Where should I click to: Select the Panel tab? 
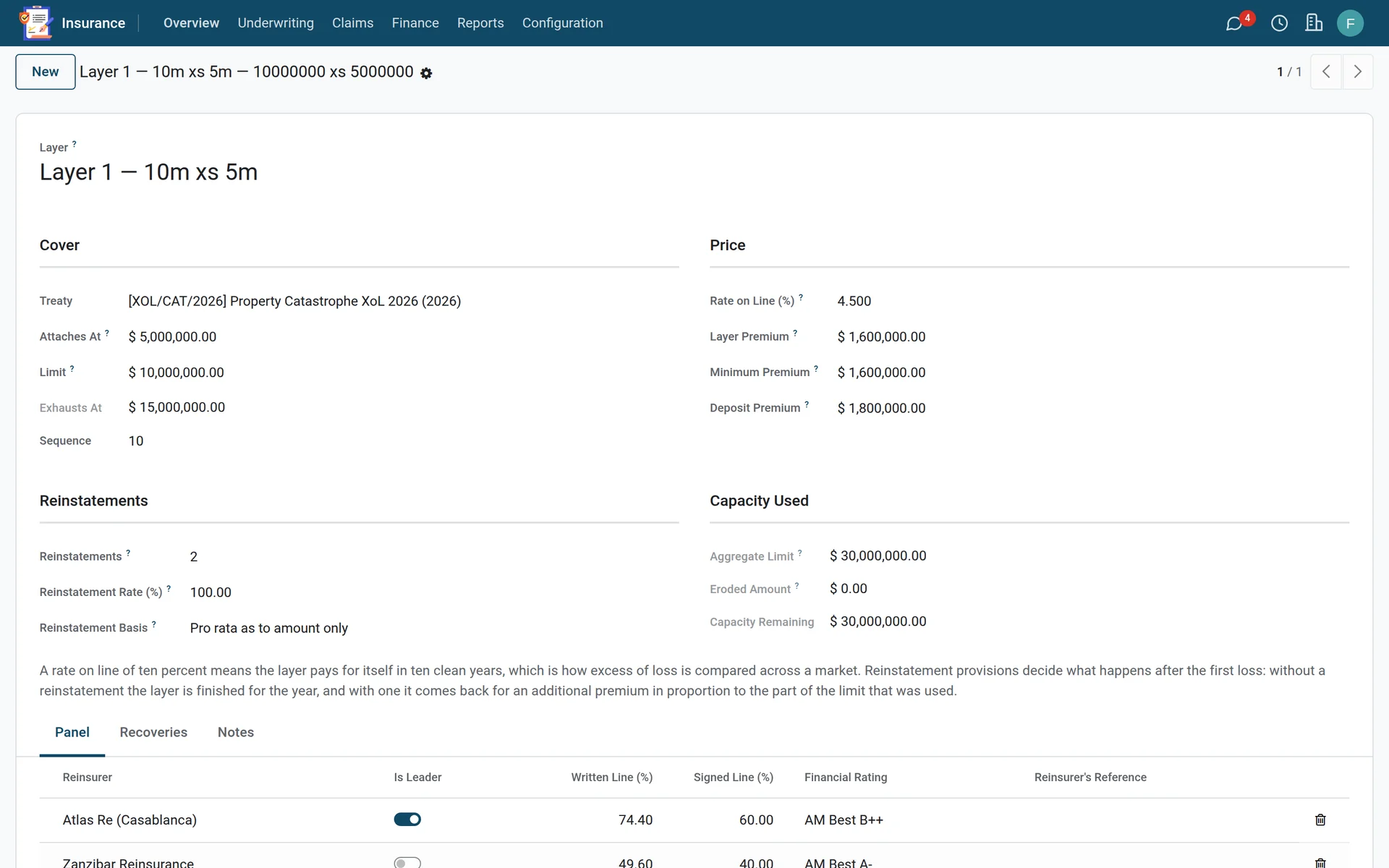[72, 732]
